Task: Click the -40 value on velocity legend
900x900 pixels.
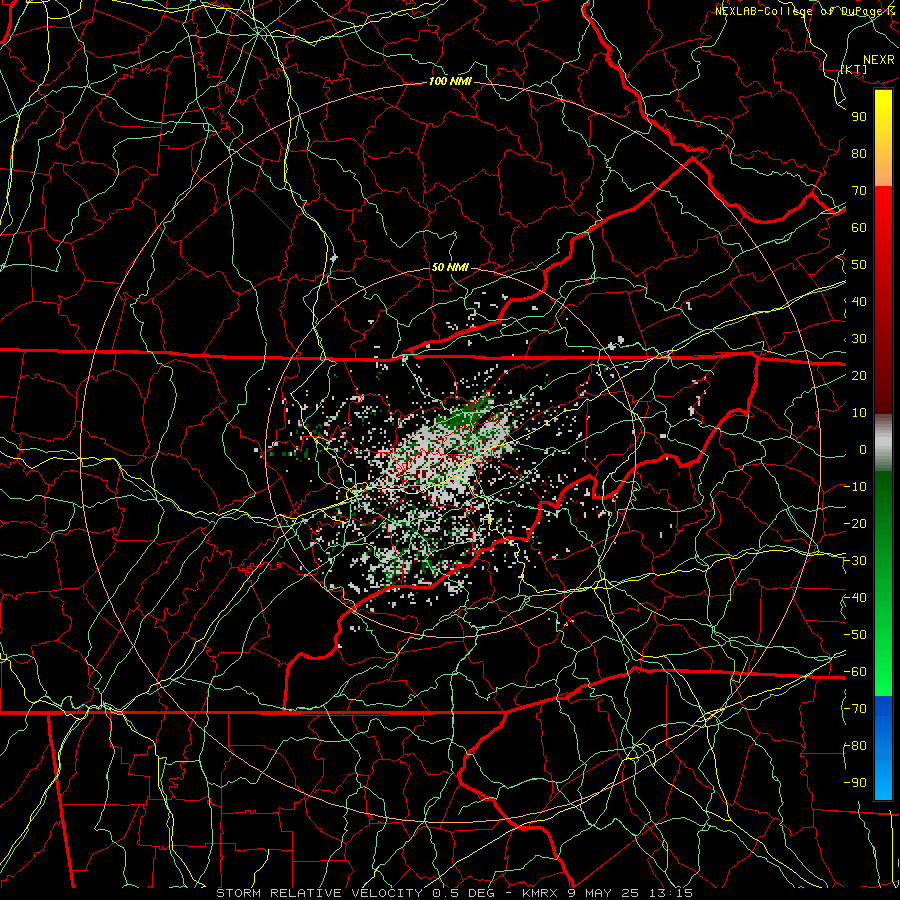Action: (856, 598)
